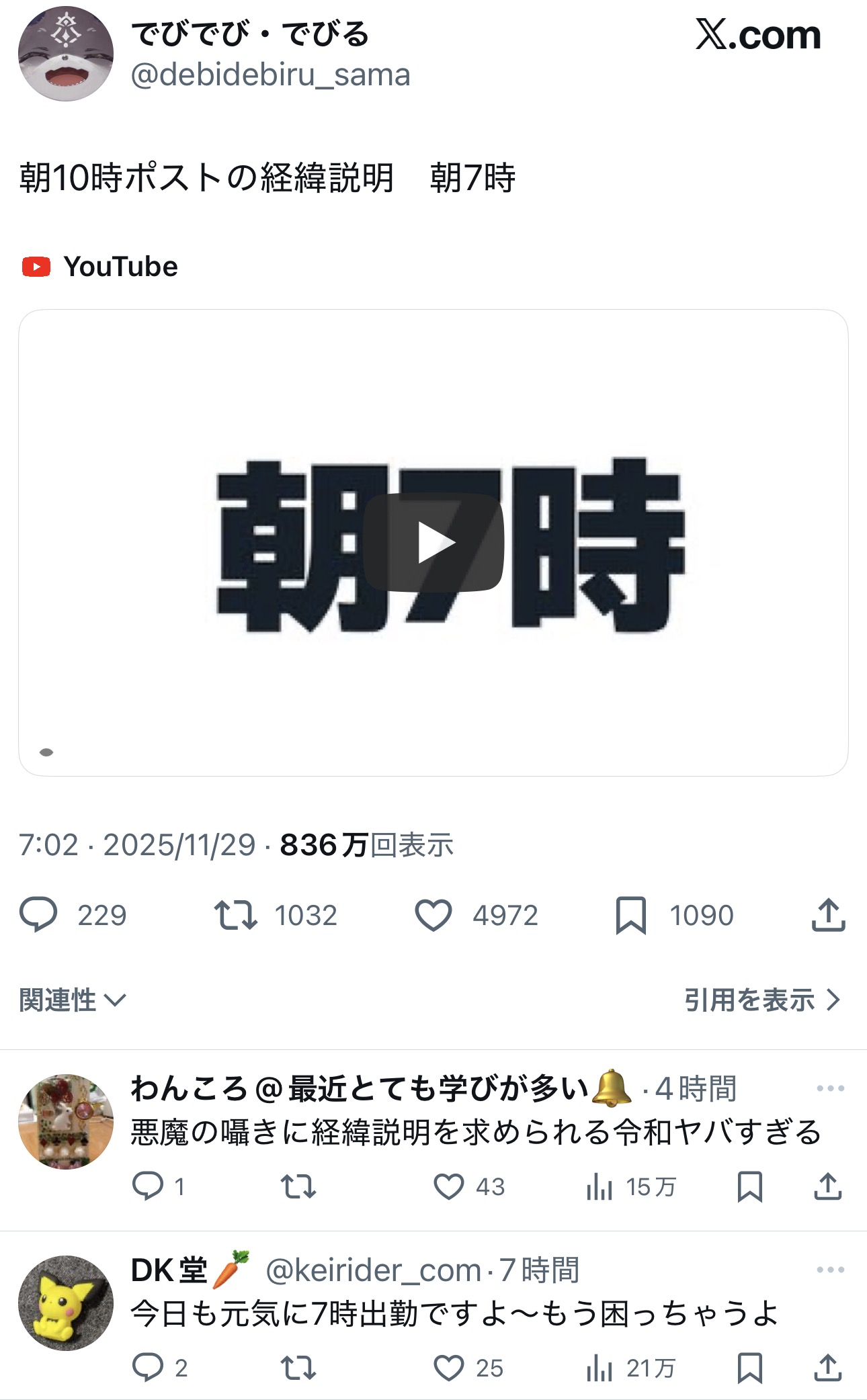Screen dimensions: 867x1400
Task: Open でびでび・でびる profile avatar
Action: [66, 54]
